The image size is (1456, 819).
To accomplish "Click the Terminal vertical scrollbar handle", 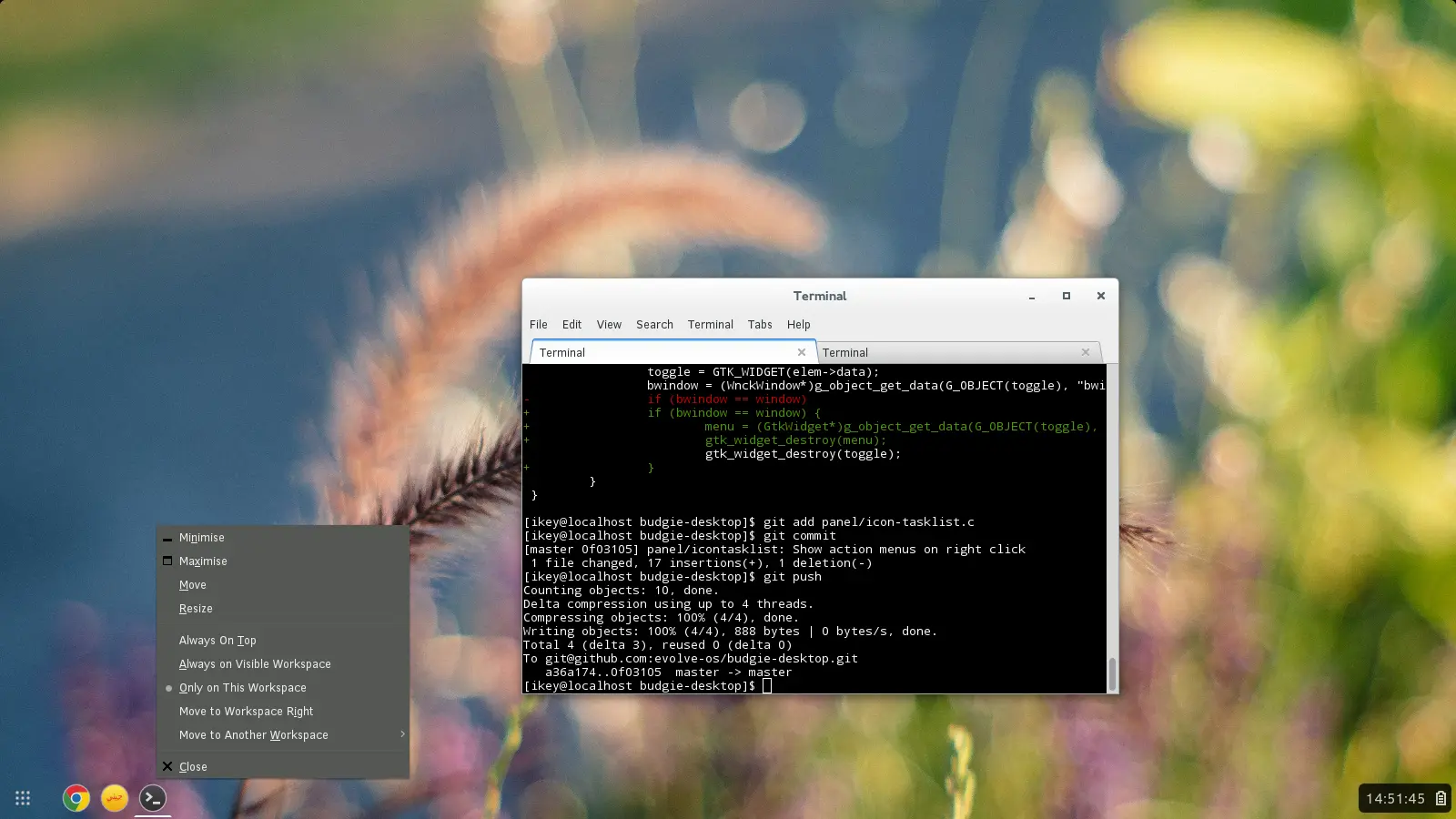I will point(1112,674).
